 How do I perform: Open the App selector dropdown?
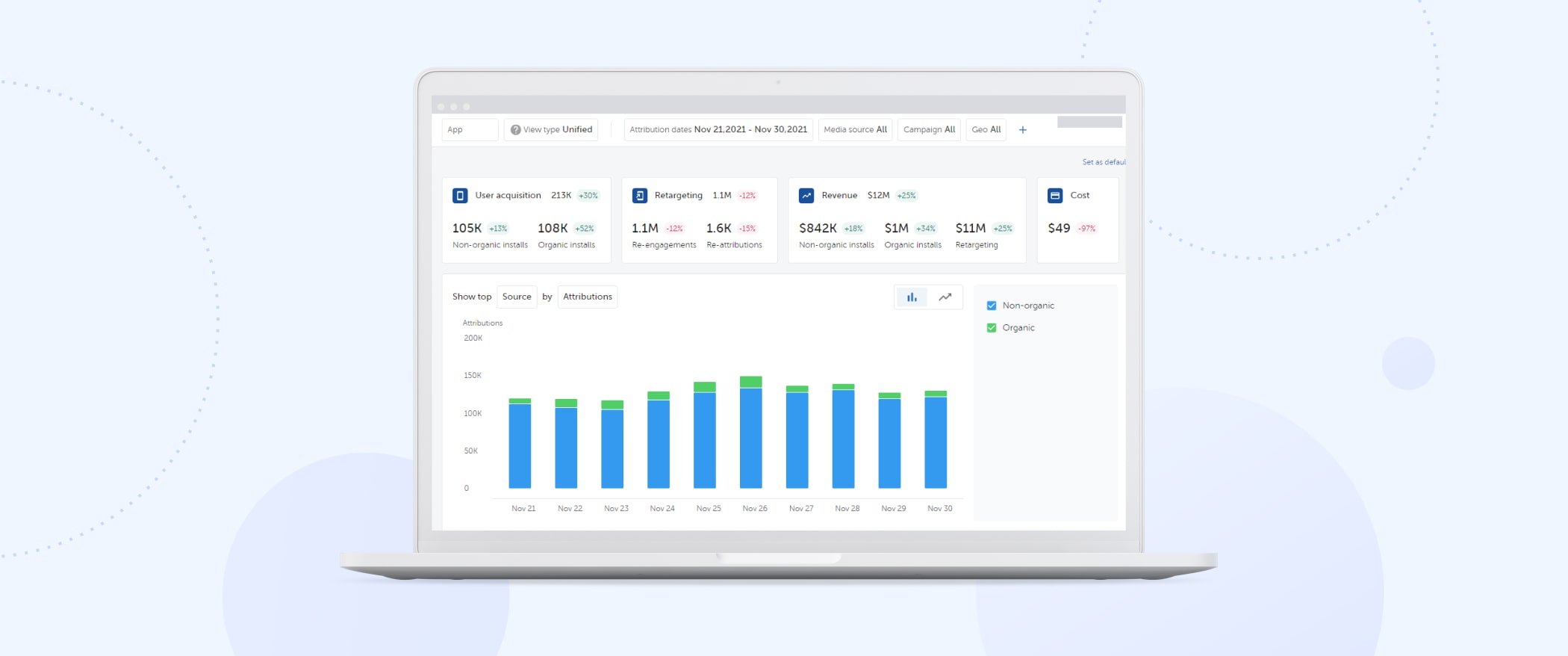coord(470,130)
